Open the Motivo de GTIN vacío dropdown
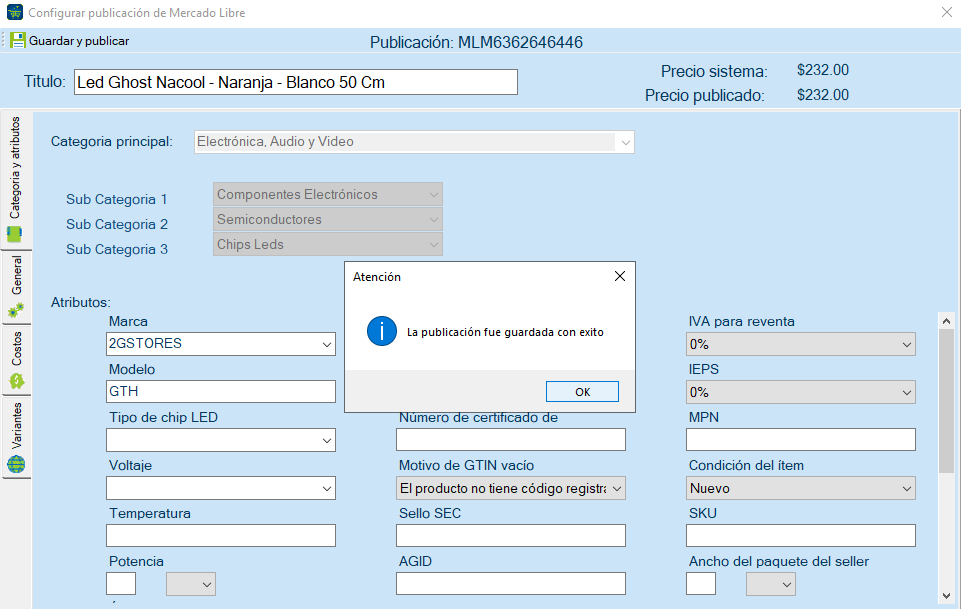Viewport: 961px width, 609px height. pyautogui.click(x=511, y=488)
